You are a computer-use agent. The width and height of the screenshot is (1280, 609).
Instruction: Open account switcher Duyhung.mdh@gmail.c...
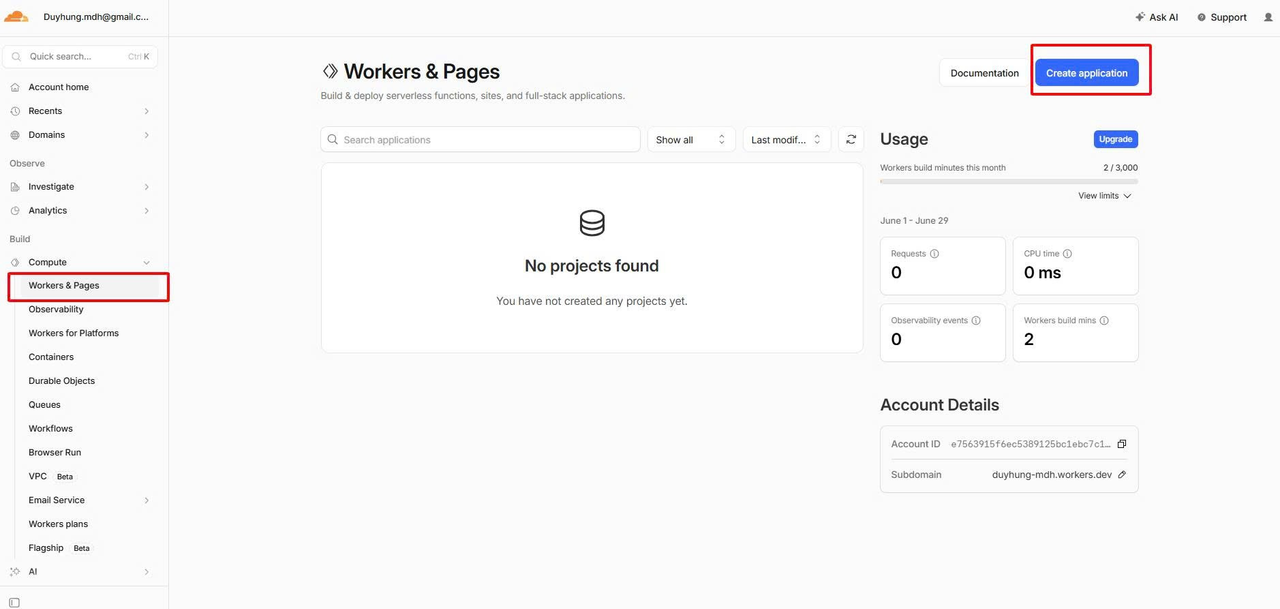[x=95, y=17]
